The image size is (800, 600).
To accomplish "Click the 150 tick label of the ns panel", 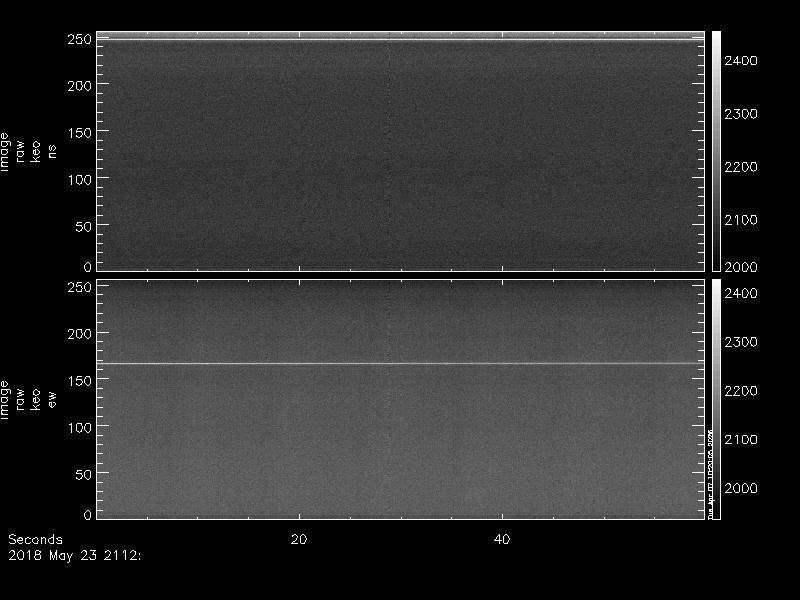I will tap(80, 133).
